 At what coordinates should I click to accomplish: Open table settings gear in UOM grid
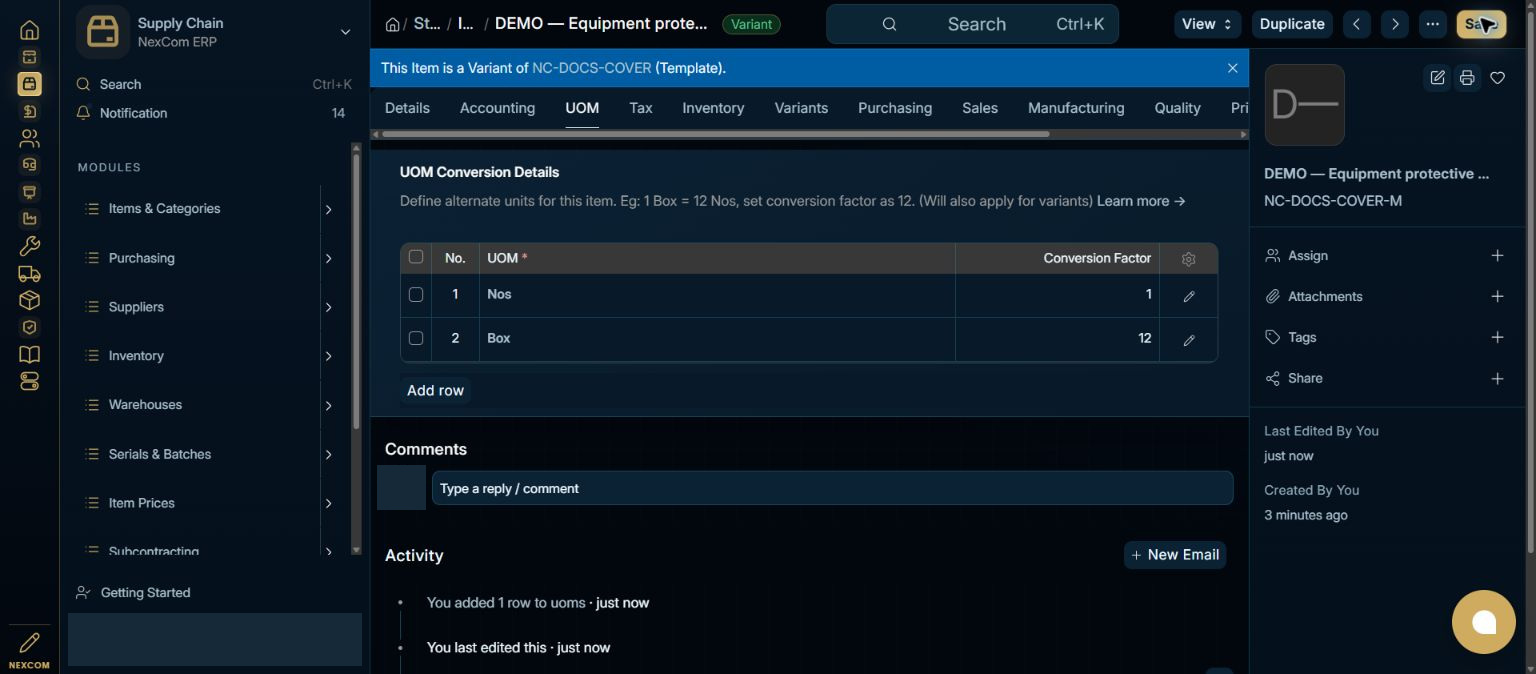click(x=1188, y=259)
